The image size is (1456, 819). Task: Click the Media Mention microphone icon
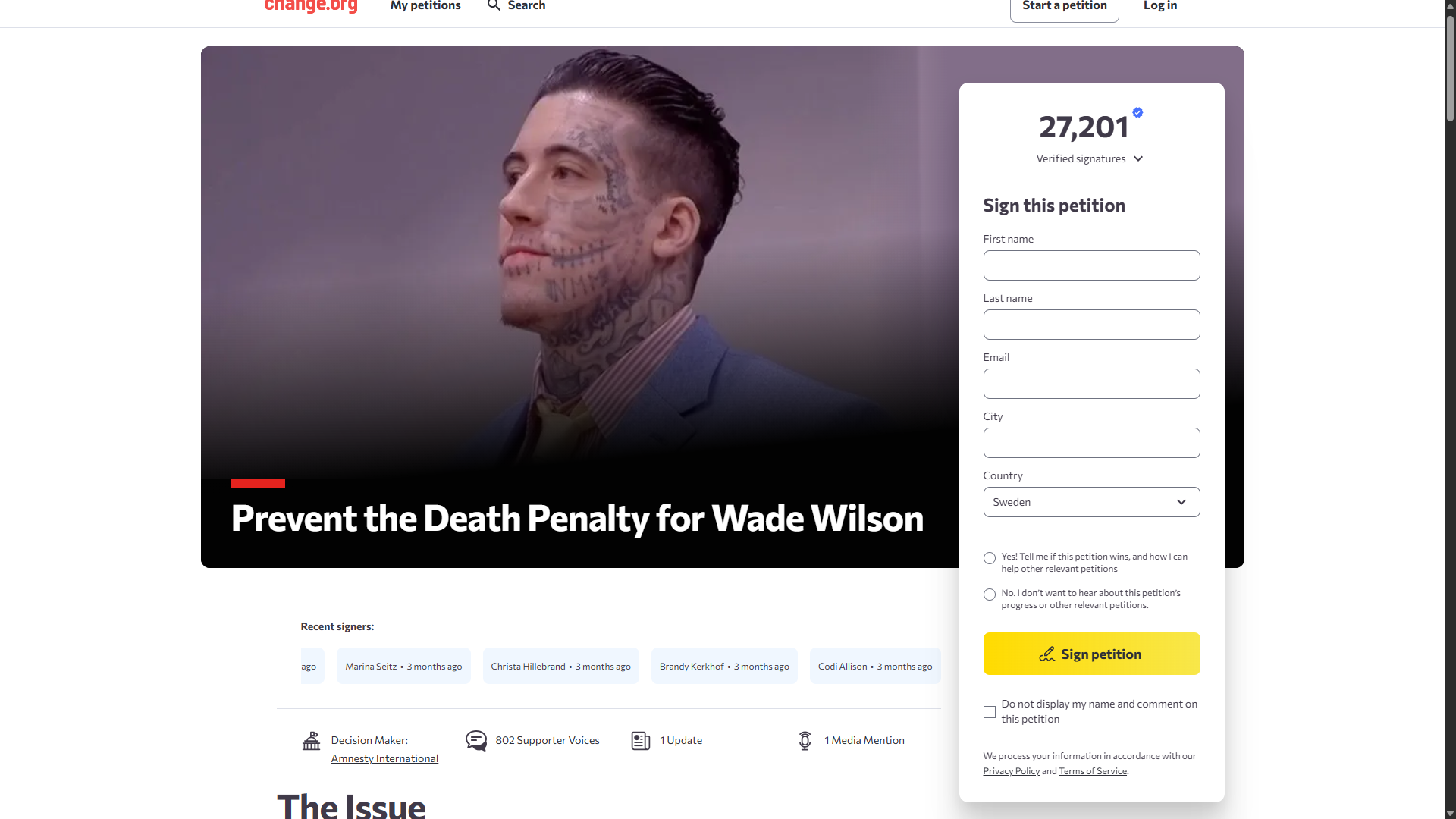pyautogui.click(x=805, y=741)
